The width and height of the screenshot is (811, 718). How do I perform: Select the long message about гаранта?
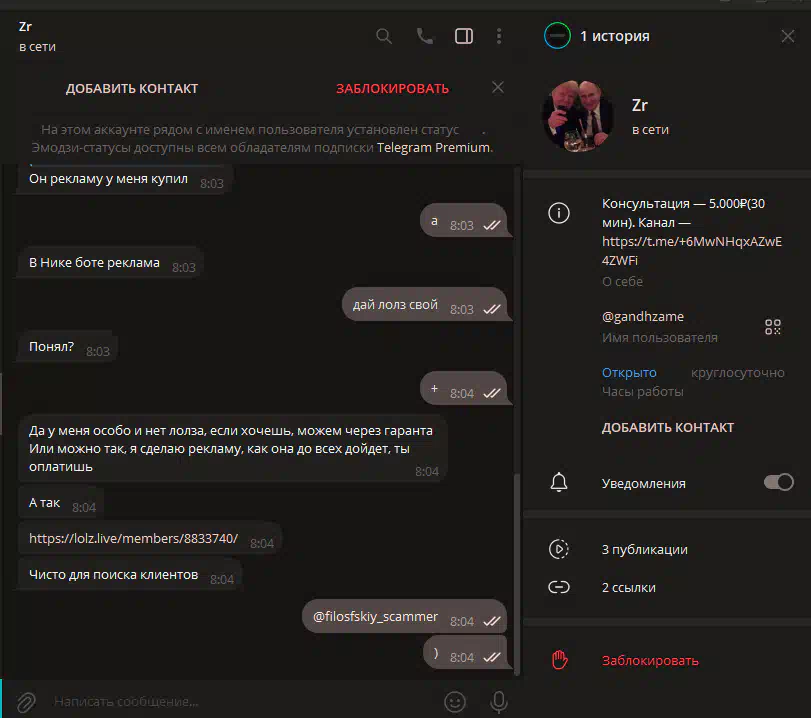pos(232,448)
